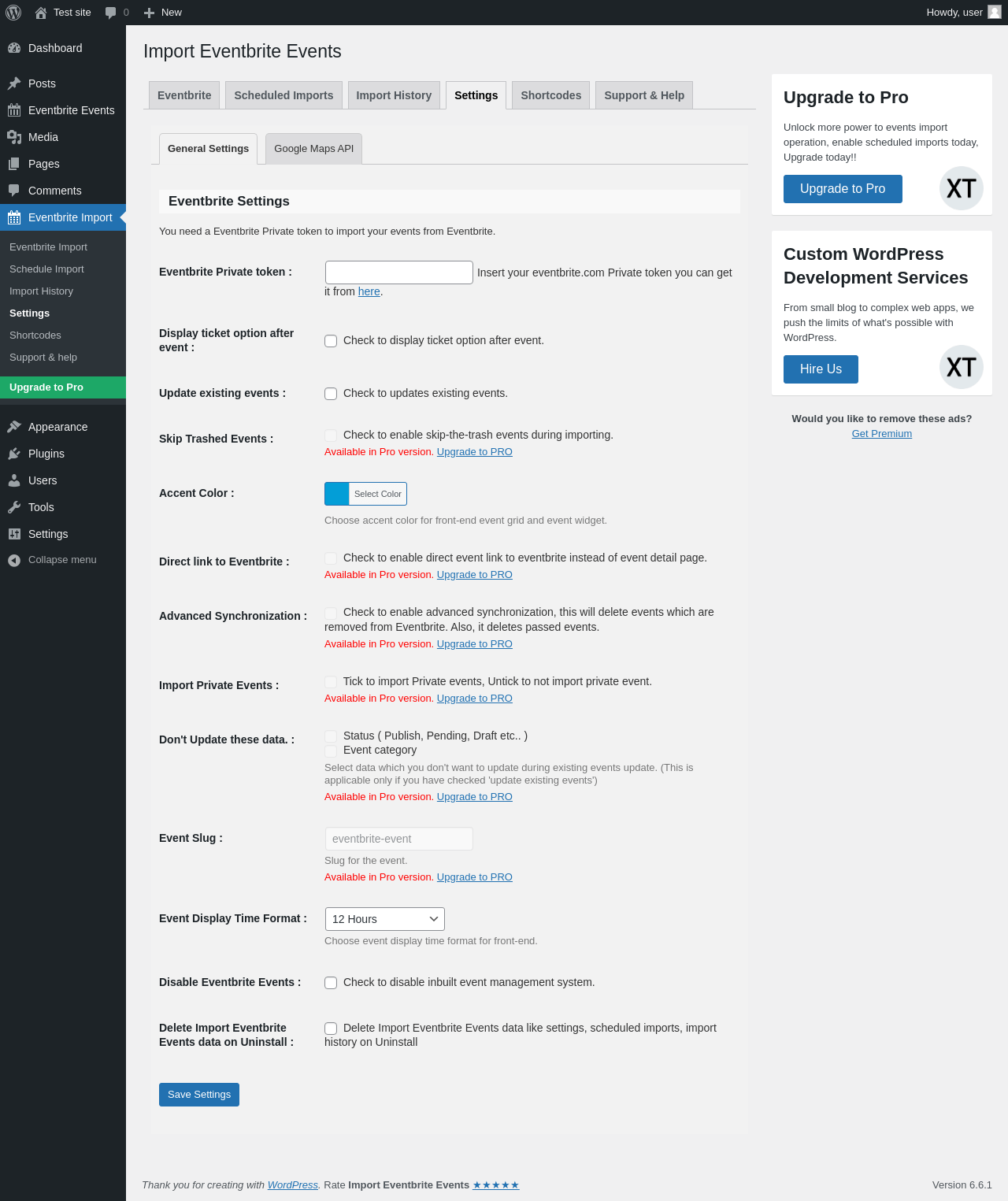Click the plus New icon
This screenshot has width=1008, height=1201.
point(149,13)
